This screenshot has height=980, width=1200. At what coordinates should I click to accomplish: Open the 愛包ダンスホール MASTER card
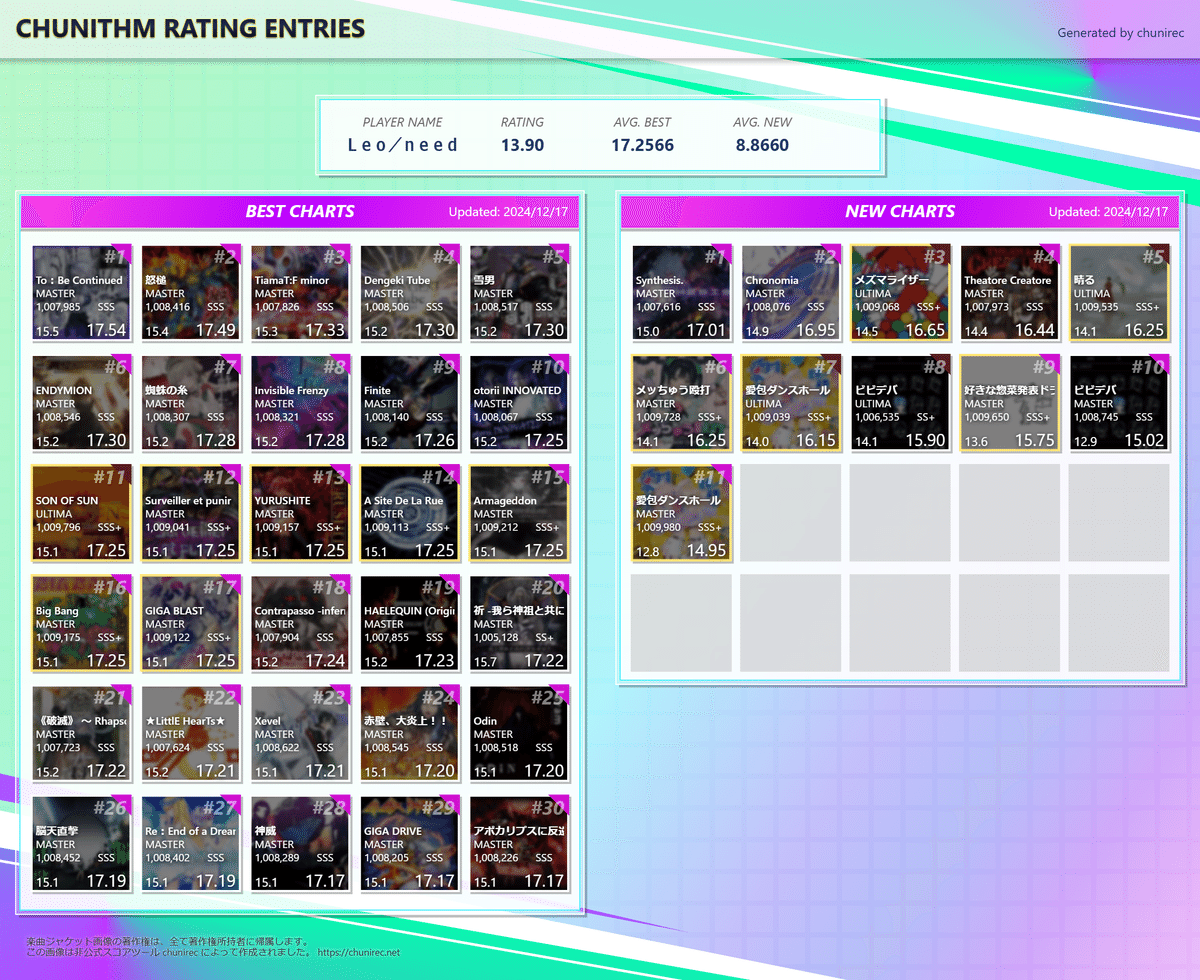[682, 513]
